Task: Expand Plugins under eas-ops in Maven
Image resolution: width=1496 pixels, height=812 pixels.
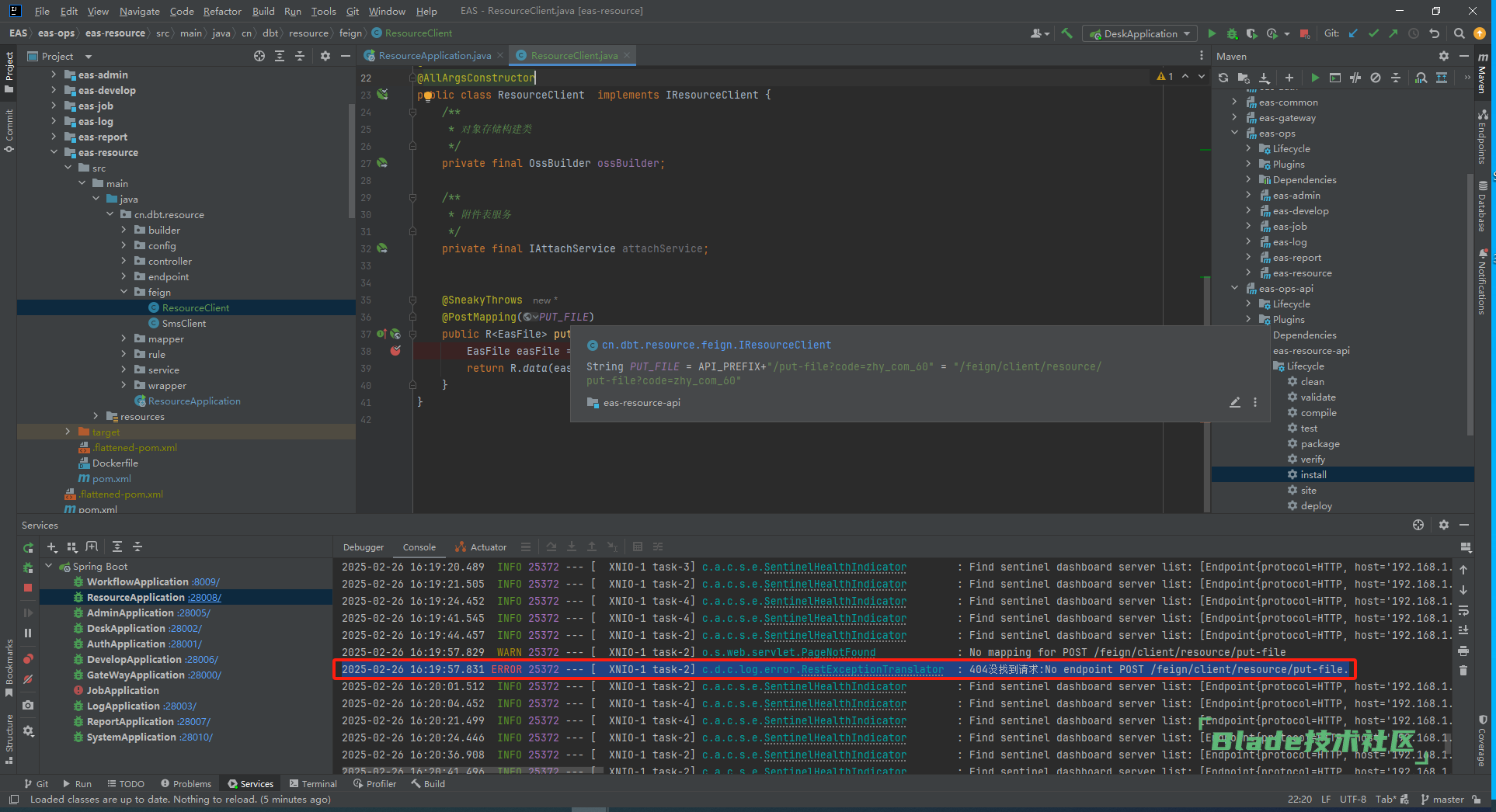Action: click(x=1248, y=165)
